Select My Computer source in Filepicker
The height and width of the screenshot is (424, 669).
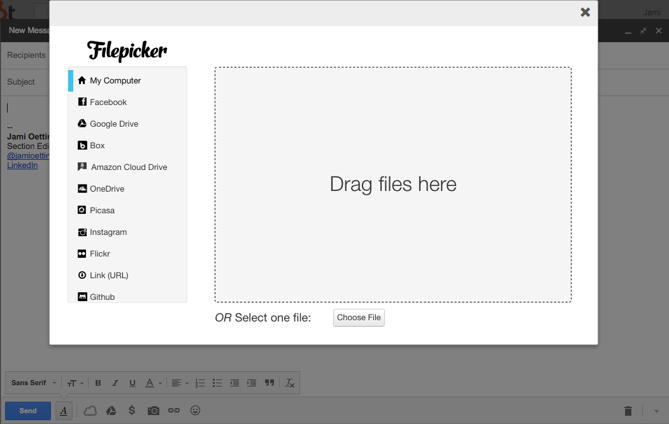tap(127, 81)
